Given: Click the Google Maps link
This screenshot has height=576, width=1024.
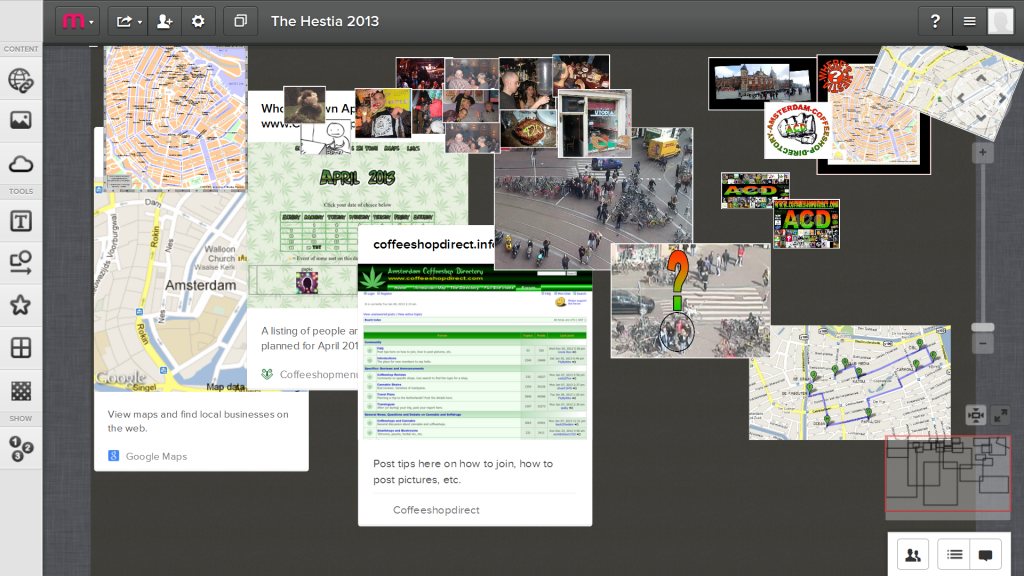Looking at the screenshot, I should pos(156,457).
